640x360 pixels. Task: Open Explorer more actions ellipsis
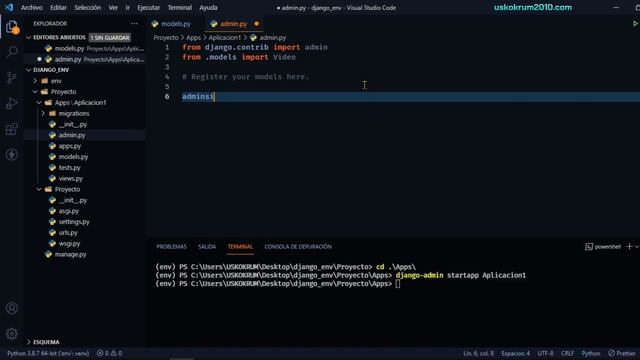134,24
